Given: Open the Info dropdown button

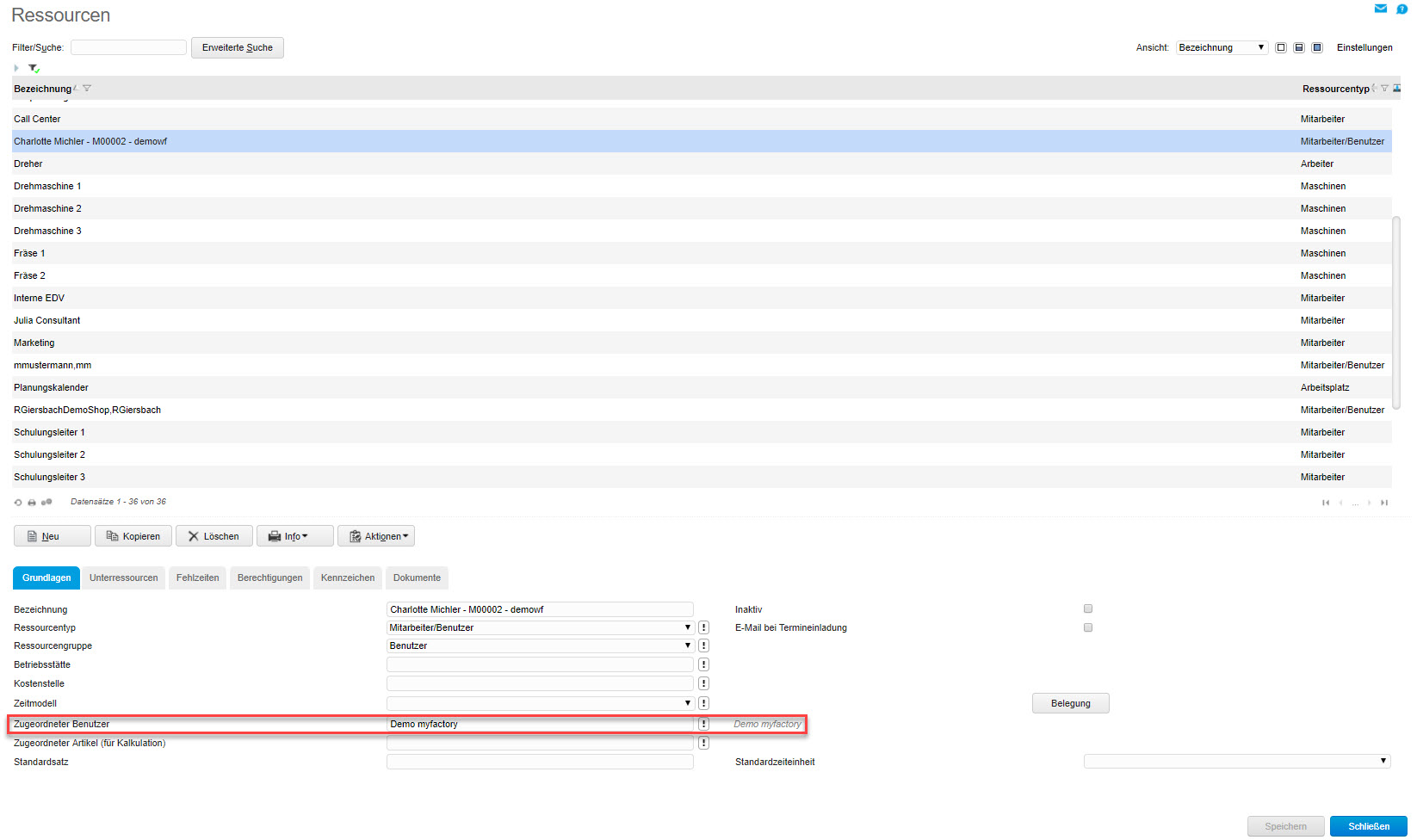Looking at the screenshot, I should 295,536.
